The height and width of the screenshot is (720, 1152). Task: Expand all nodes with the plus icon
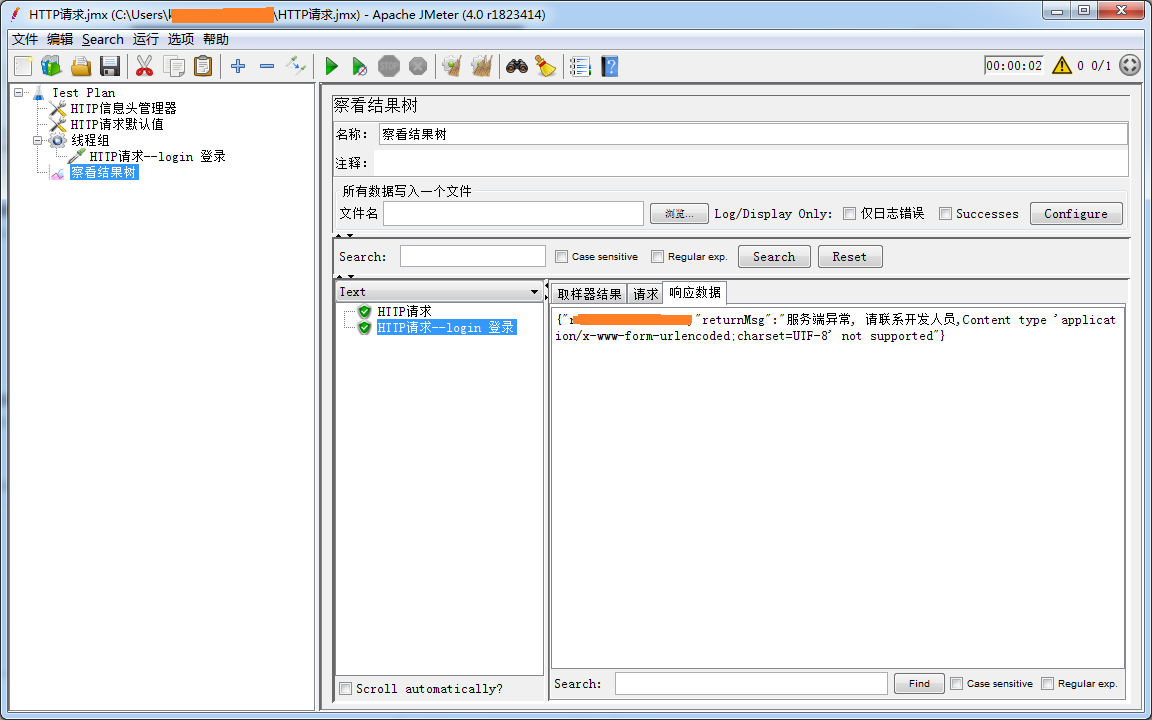click(237, 66)
